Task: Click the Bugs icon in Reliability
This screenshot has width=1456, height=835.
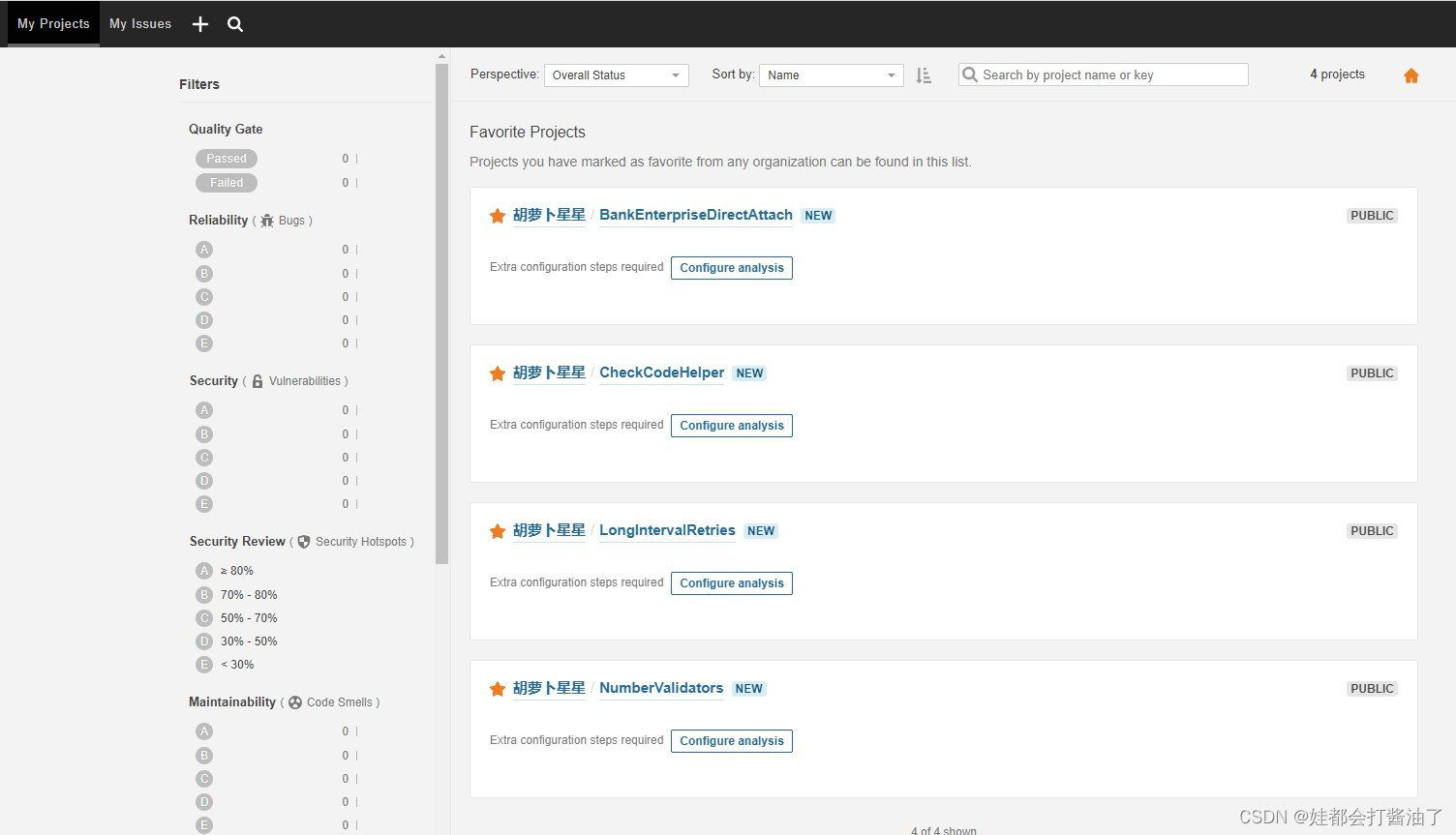Action: point(267,221)
